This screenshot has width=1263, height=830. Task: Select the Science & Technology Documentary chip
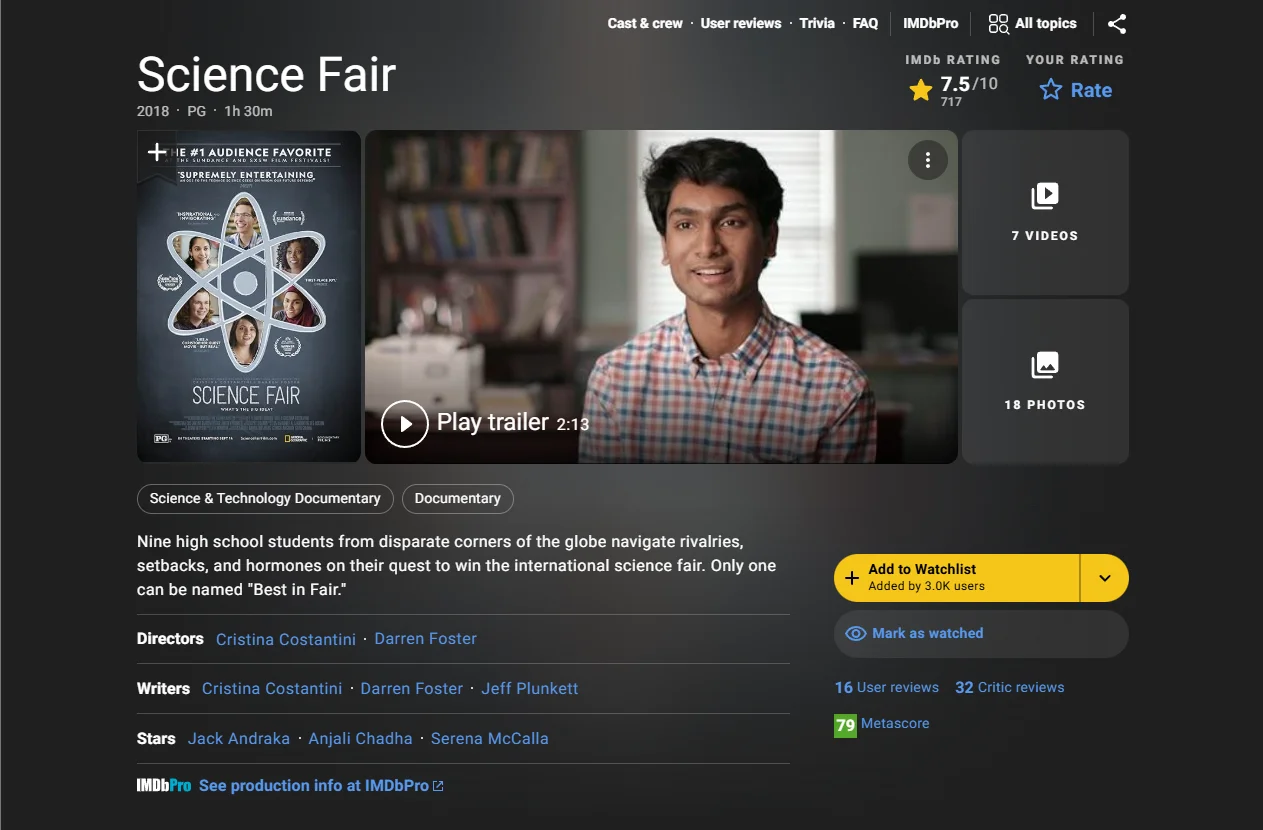pos(264,498)
